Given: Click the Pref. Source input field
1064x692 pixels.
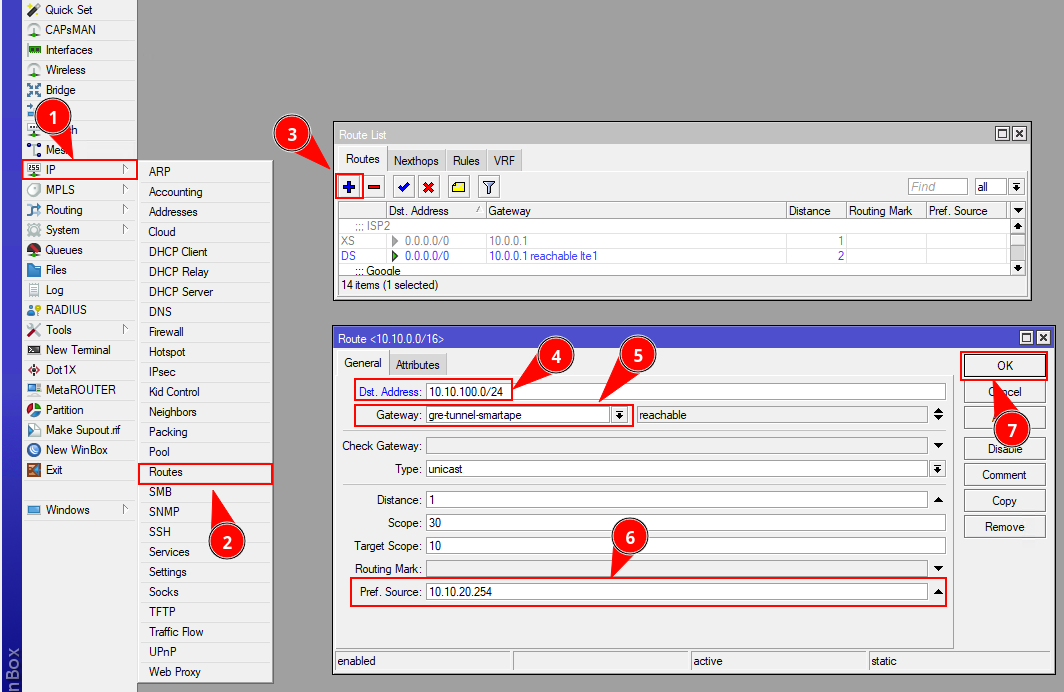Looking at the screenshot, I should (677, 592).
